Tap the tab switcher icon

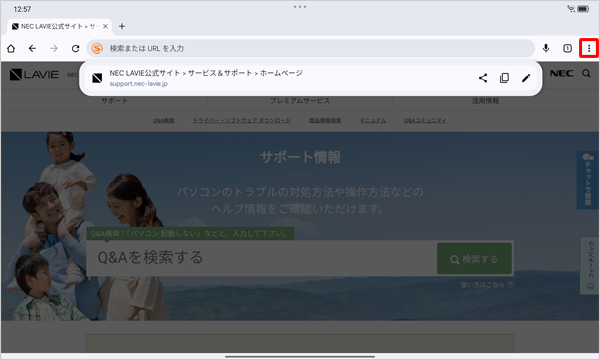pos(567,48)
